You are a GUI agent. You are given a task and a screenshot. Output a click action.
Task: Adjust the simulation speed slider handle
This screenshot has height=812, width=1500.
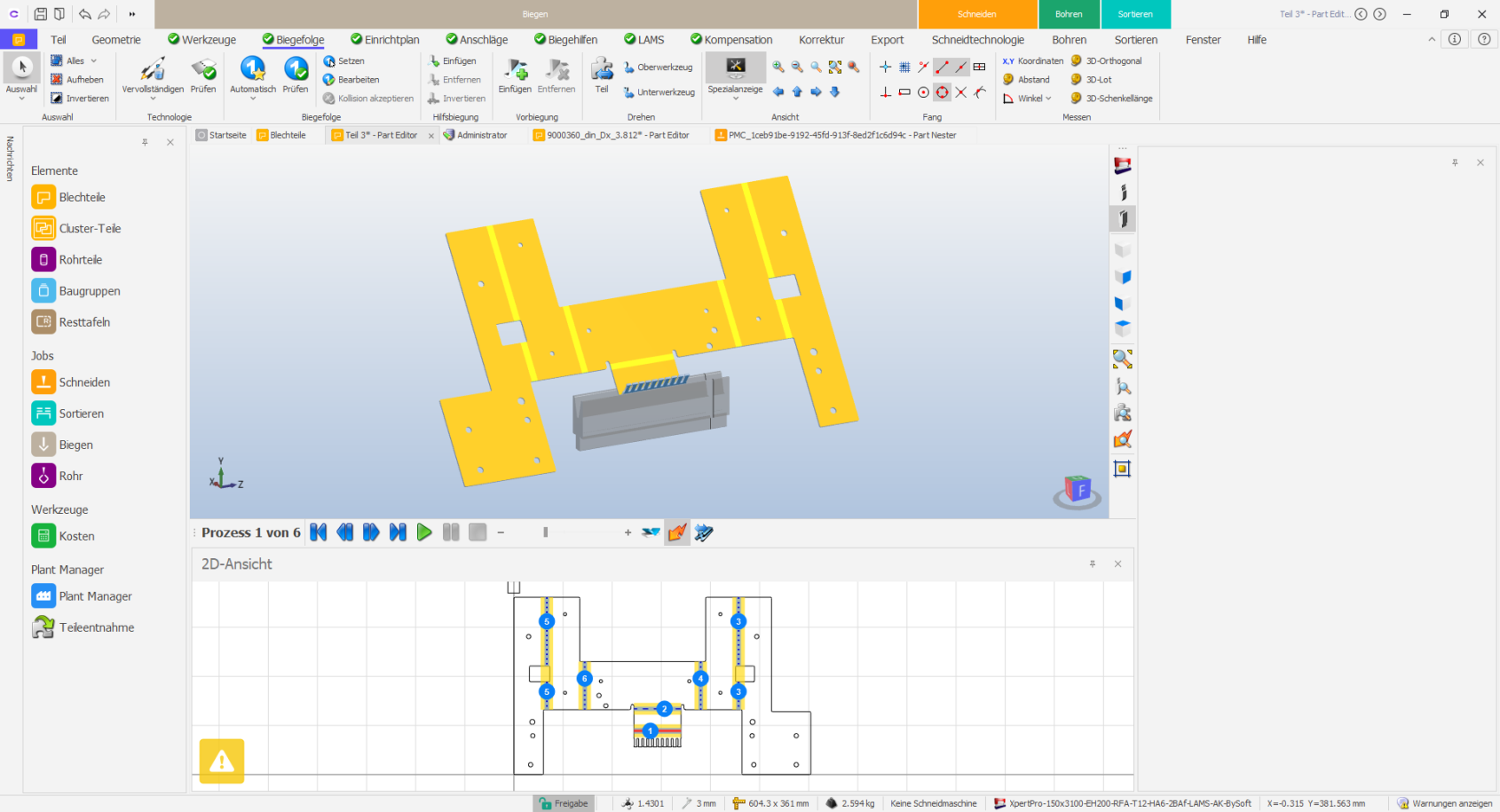(546, 532)
